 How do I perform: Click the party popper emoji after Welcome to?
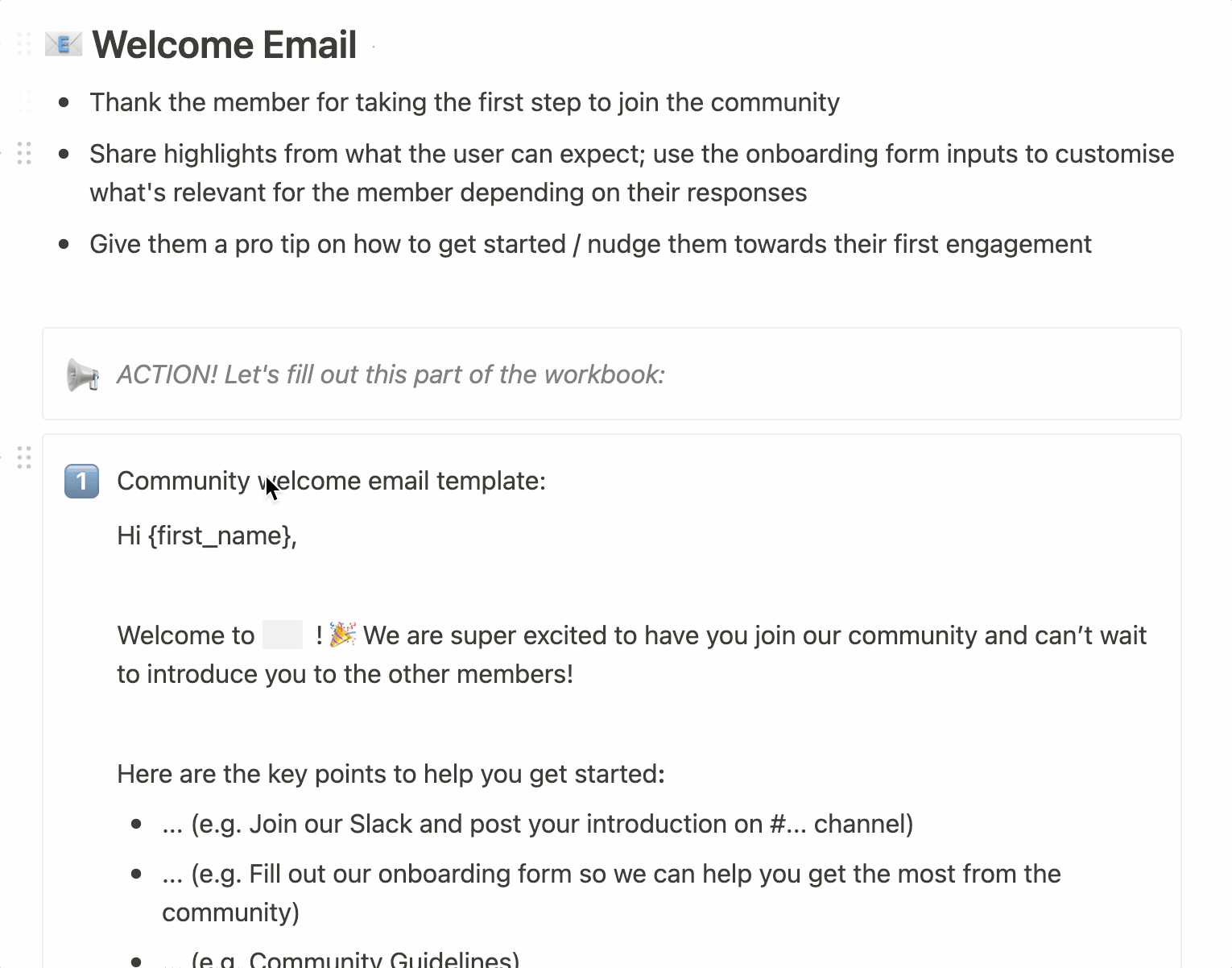pyautogui.click(x=342, y=635)
